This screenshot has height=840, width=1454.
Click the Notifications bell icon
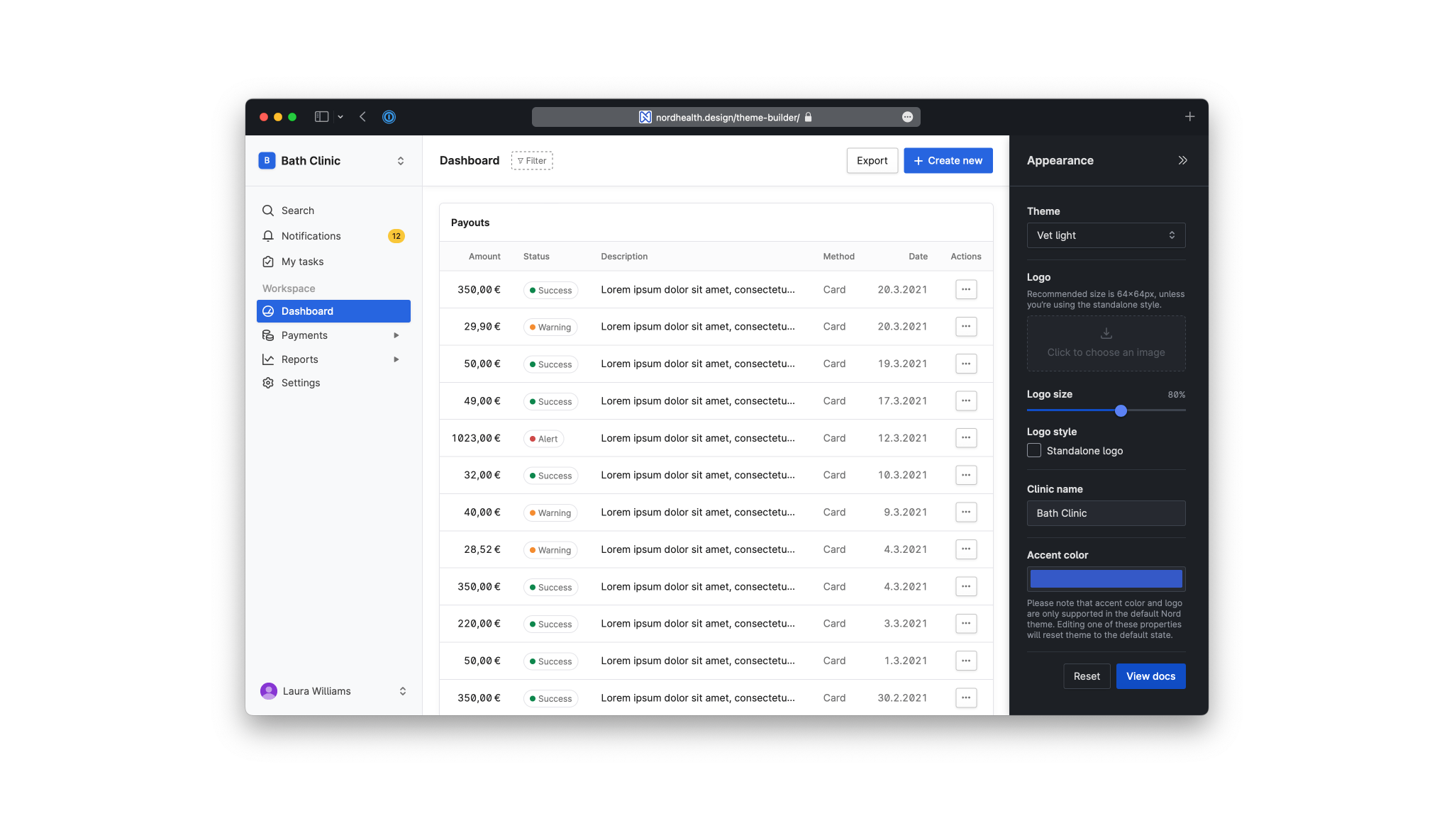pyautogui.click(x=268, y=235)
